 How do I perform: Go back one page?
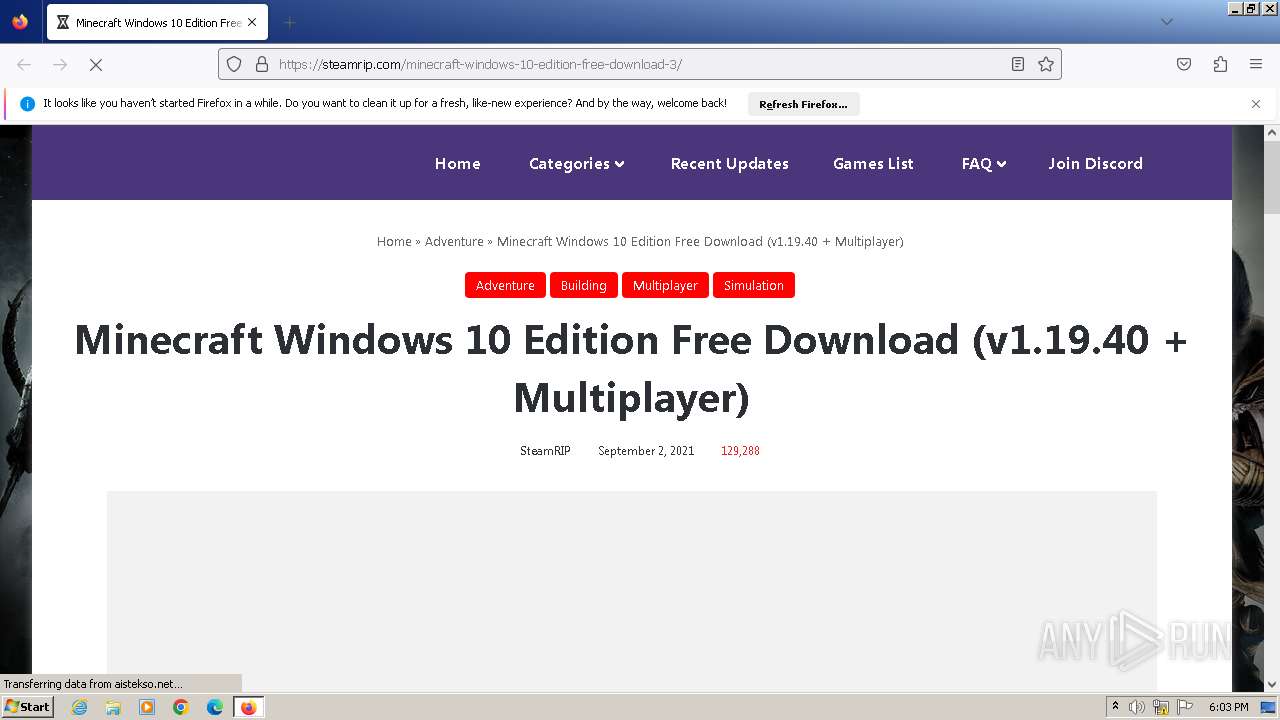pyautogui.click(x=24, y=64)
